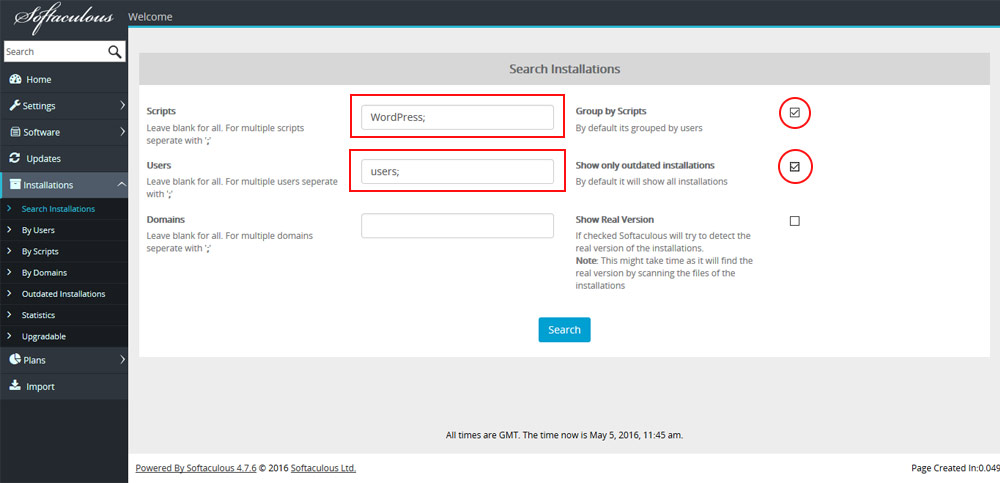Click the Search Installations panel heading
The height and width of the screenshot is (483, 1000).
(564, 68)
